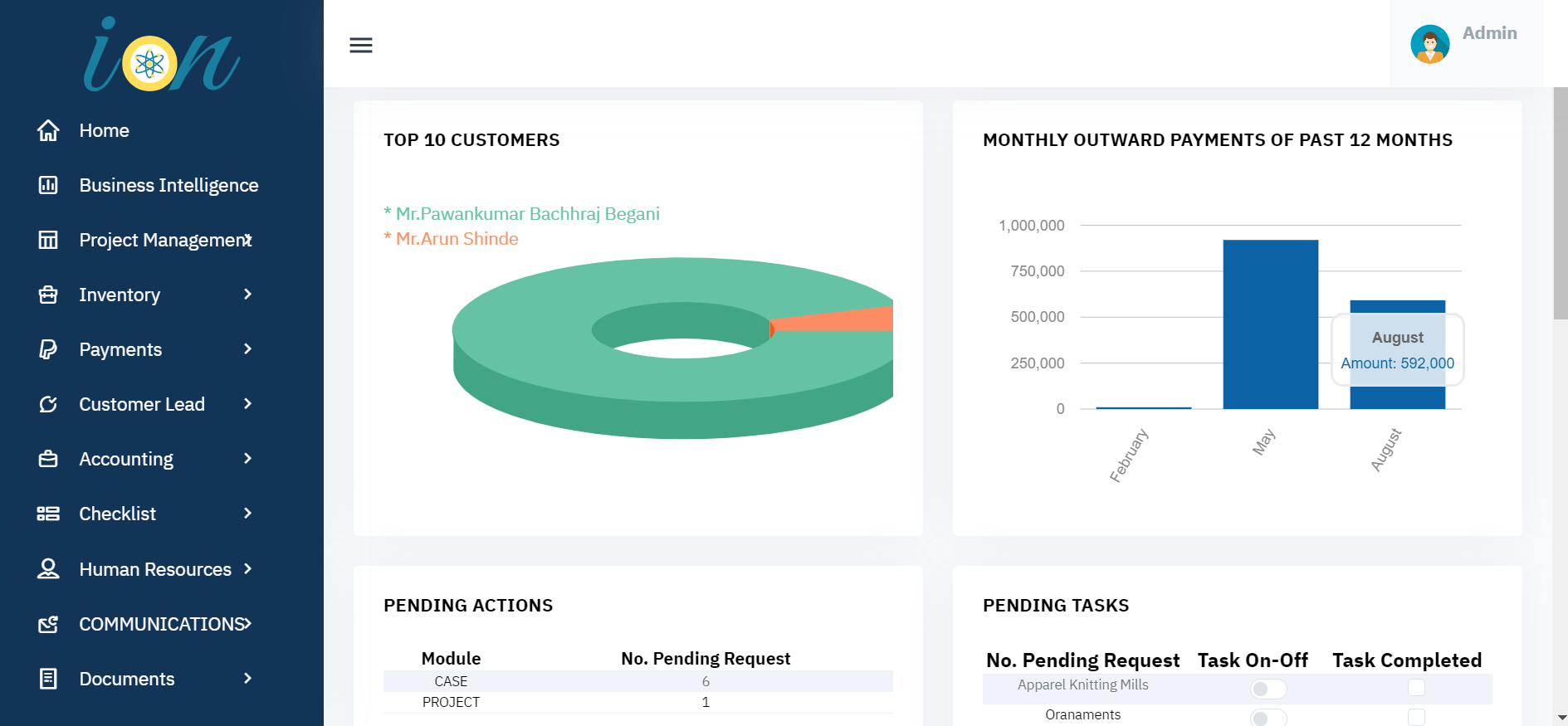Click the Accounting briefcase icon
The image size is (1568, 726).
coord(48,459)
